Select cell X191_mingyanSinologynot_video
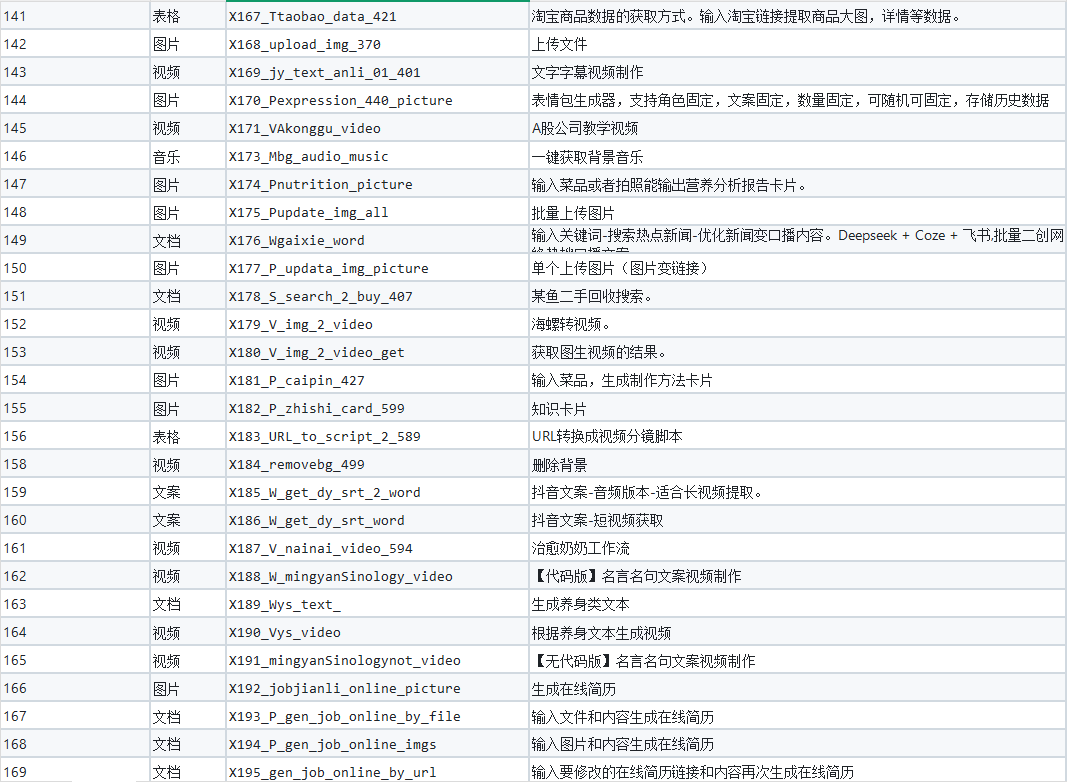 (x=377, y=660)
